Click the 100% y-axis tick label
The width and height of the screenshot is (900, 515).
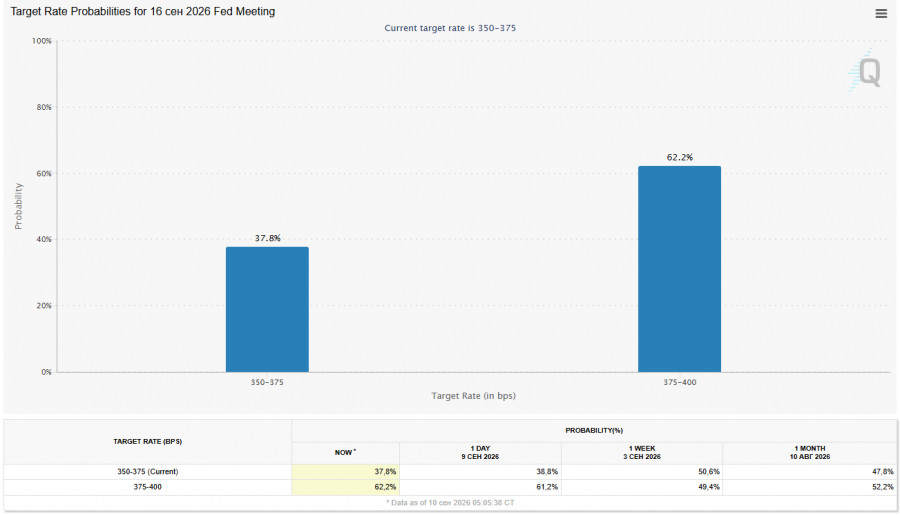pyautogui.click(x=41, y=41)
